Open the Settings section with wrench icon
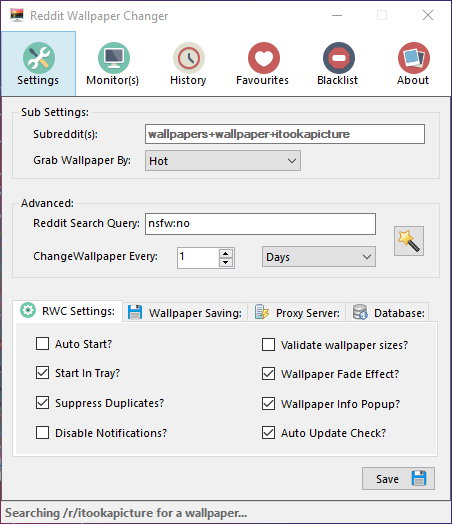This screenshot has height=524, width=452. pos(38,64)
